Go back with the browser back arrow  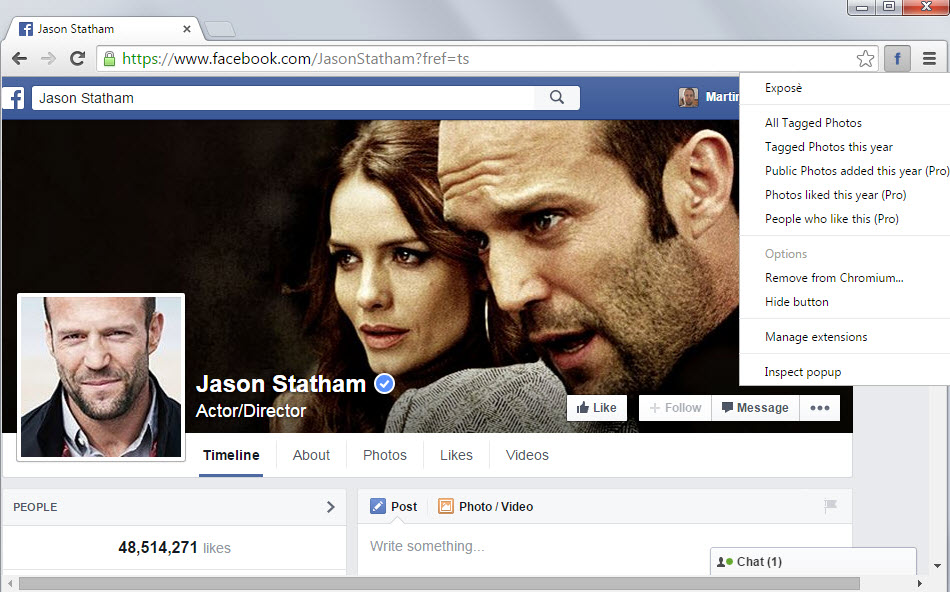19,59
